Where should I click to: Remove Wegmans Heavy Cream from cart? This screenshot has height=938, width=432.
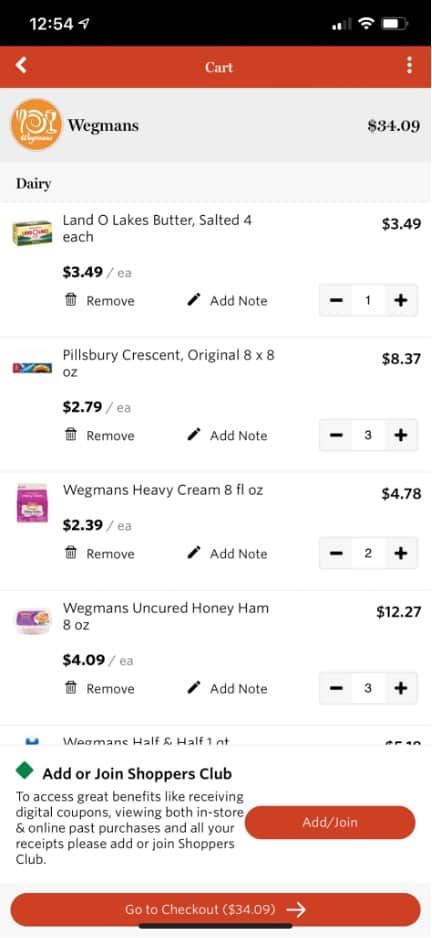pos(99,553)
